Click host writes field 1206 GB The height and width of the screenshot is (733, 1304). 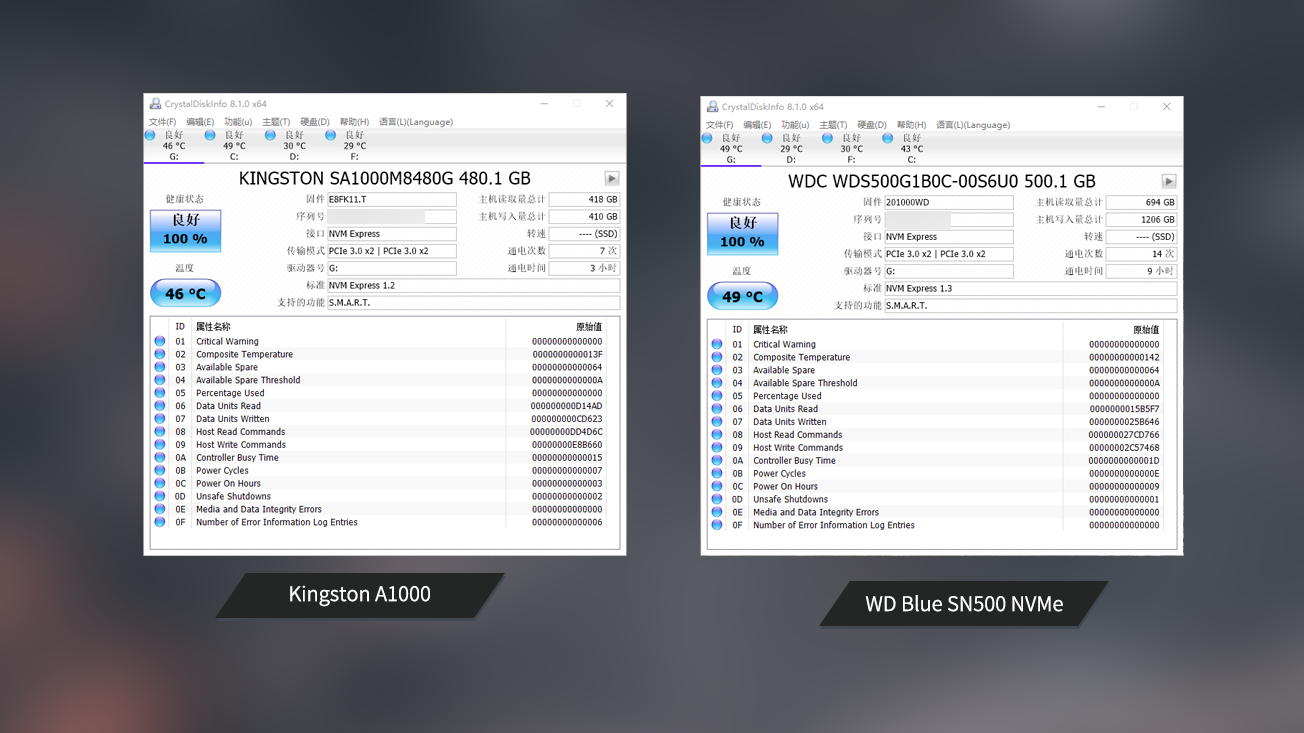point(1141,219)
